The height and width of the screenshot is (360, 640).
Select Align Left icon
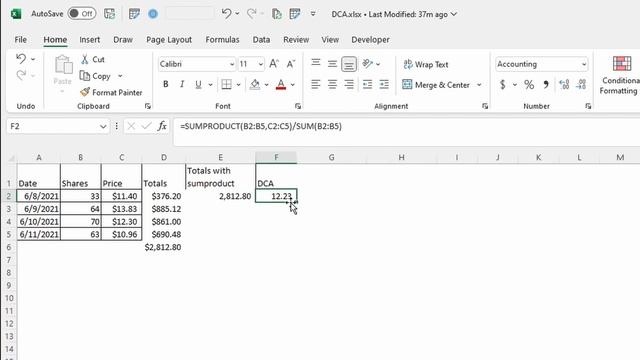(x=316, y=84)
